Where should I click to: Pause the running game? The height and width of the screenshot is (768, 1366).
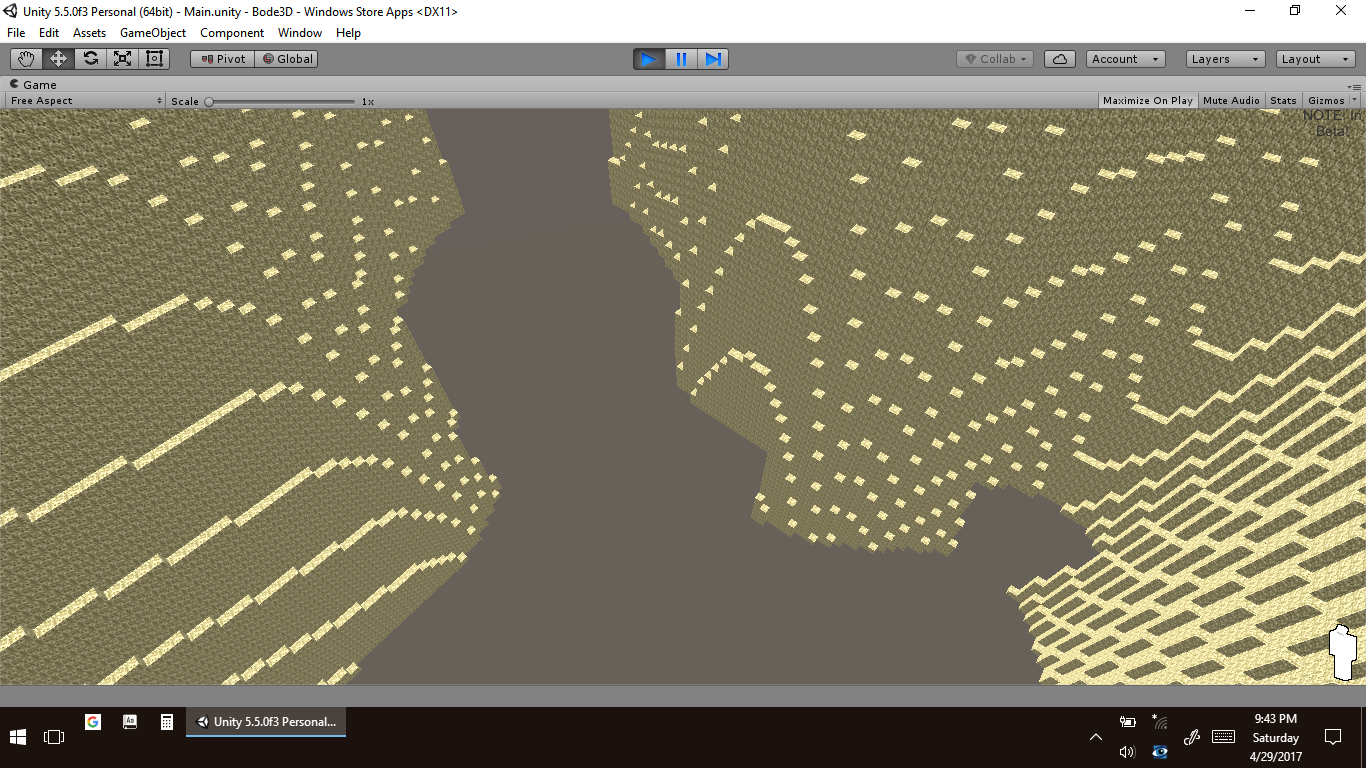(x=681, y=59)
